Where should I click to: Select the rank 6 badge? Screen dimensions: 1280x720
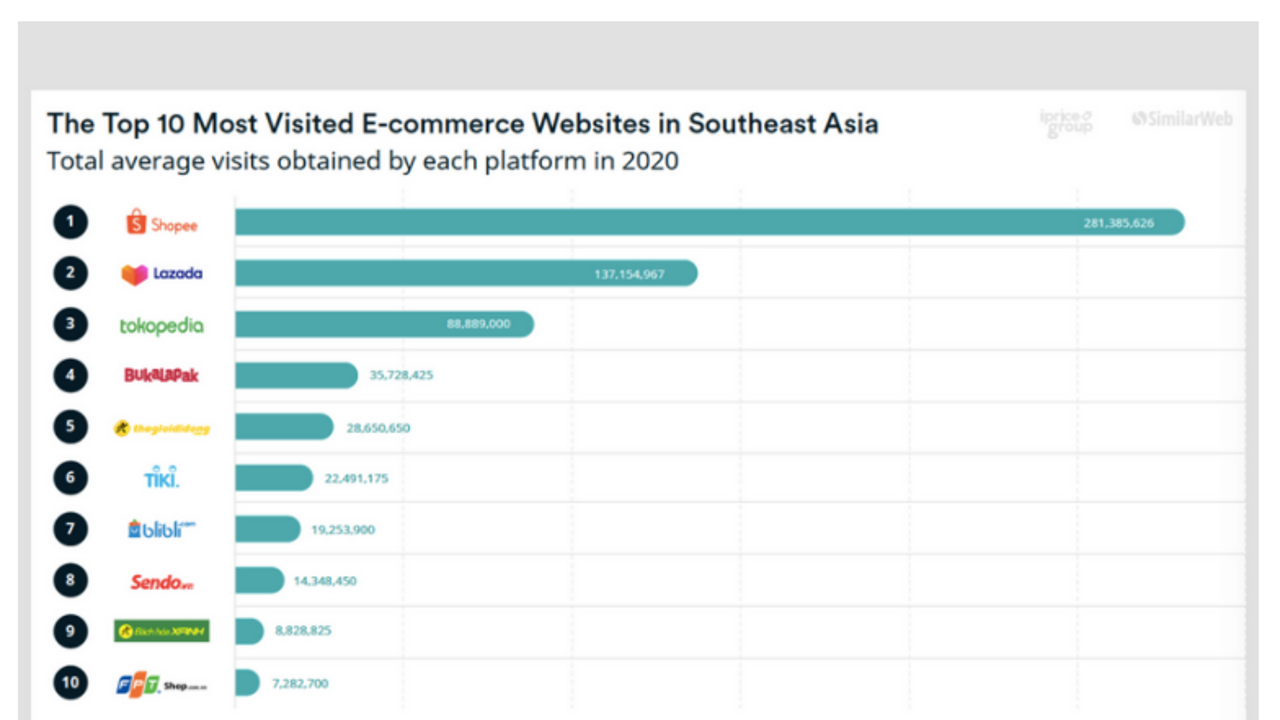pyautogui.click(x=70, y=478)
